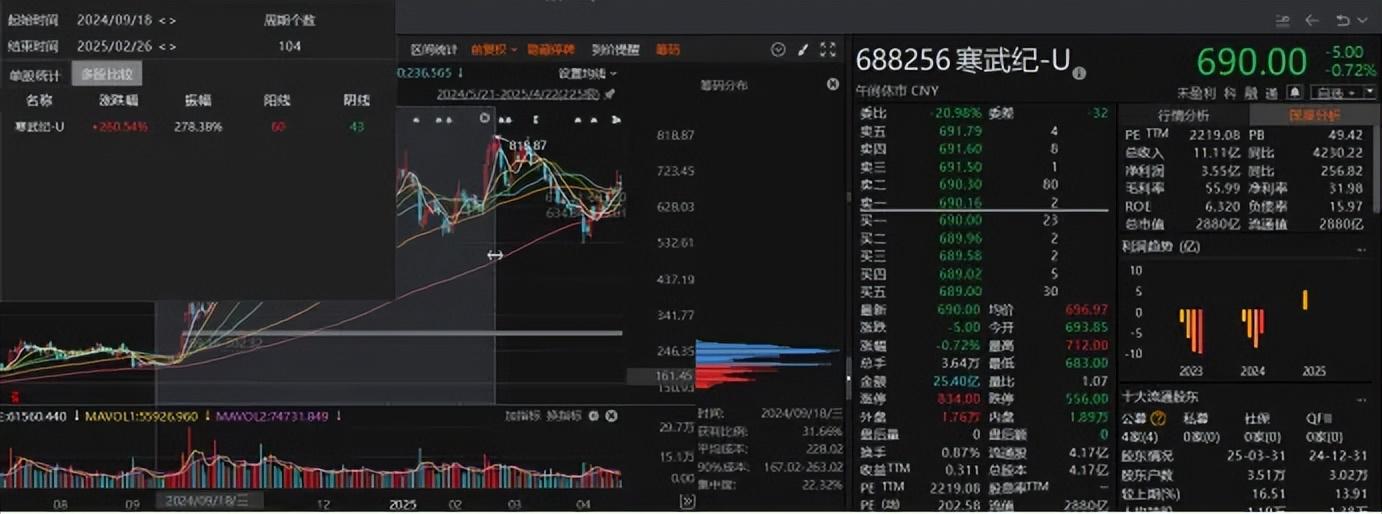Click the pin icon beside date range
The image size is (1382, 514).
point(610,94)
